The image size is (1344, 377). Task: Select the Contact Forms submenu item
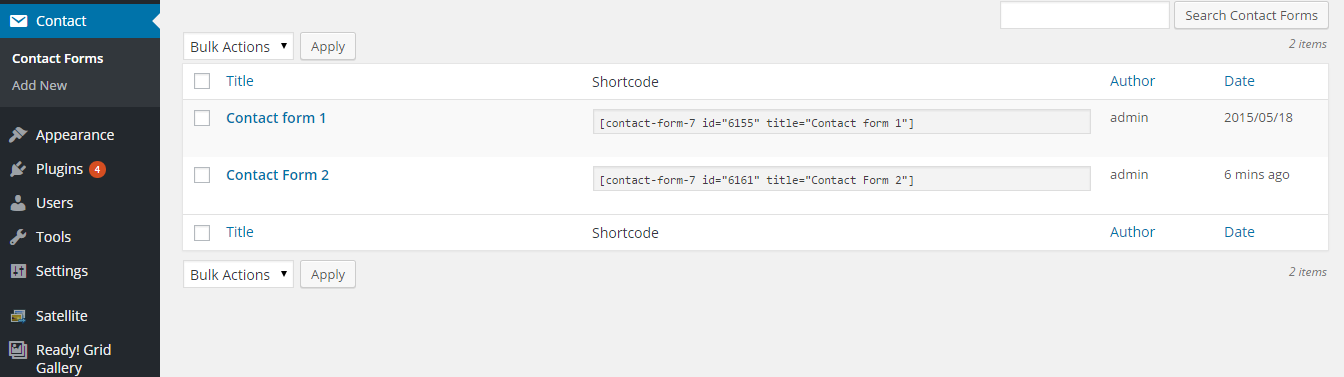58,58
